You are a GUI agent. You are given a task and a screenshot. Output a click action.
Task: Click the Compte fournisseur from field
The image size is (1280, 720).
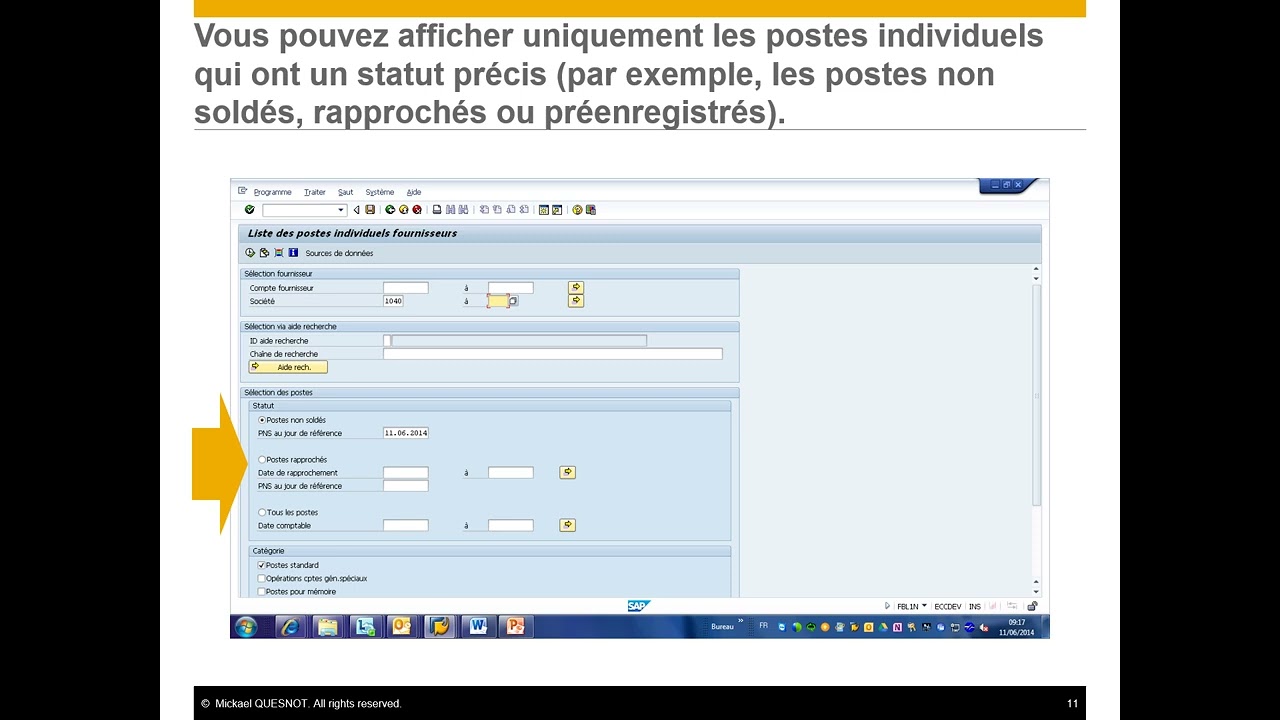pos(405,288)
